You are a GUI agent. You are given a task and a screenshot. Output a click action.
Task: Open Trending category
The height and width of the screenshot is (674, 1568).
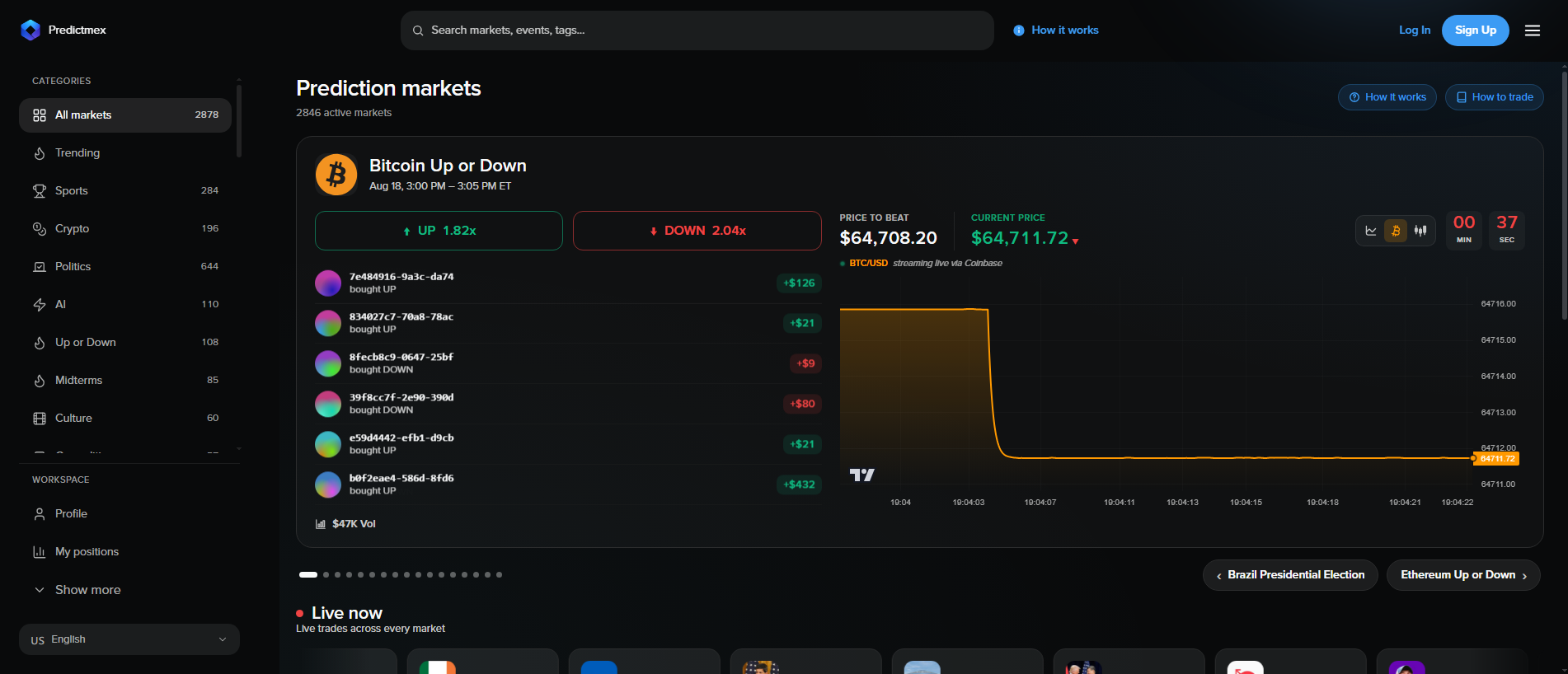(125, 153)
